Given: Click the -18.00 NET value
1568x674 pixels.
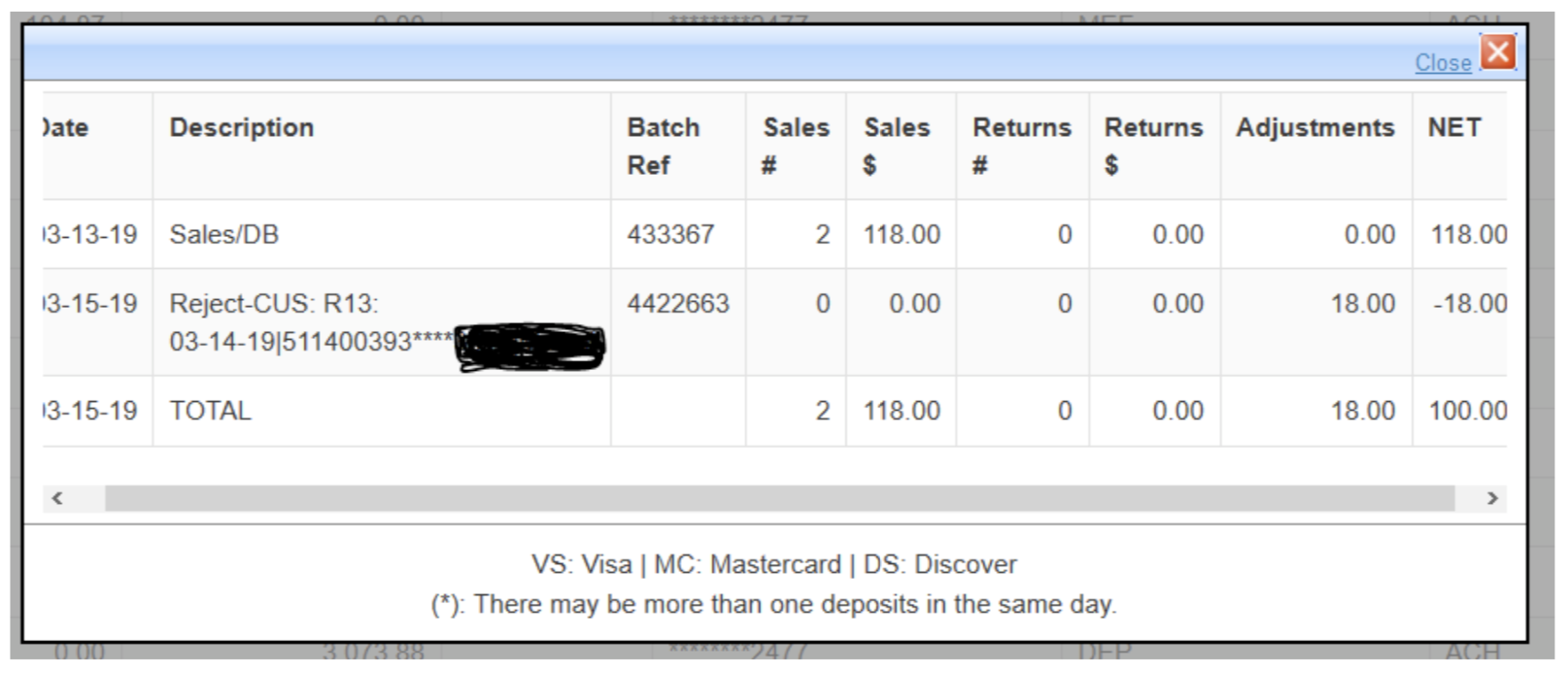Looking at the screenshot, I should 1470,304.
